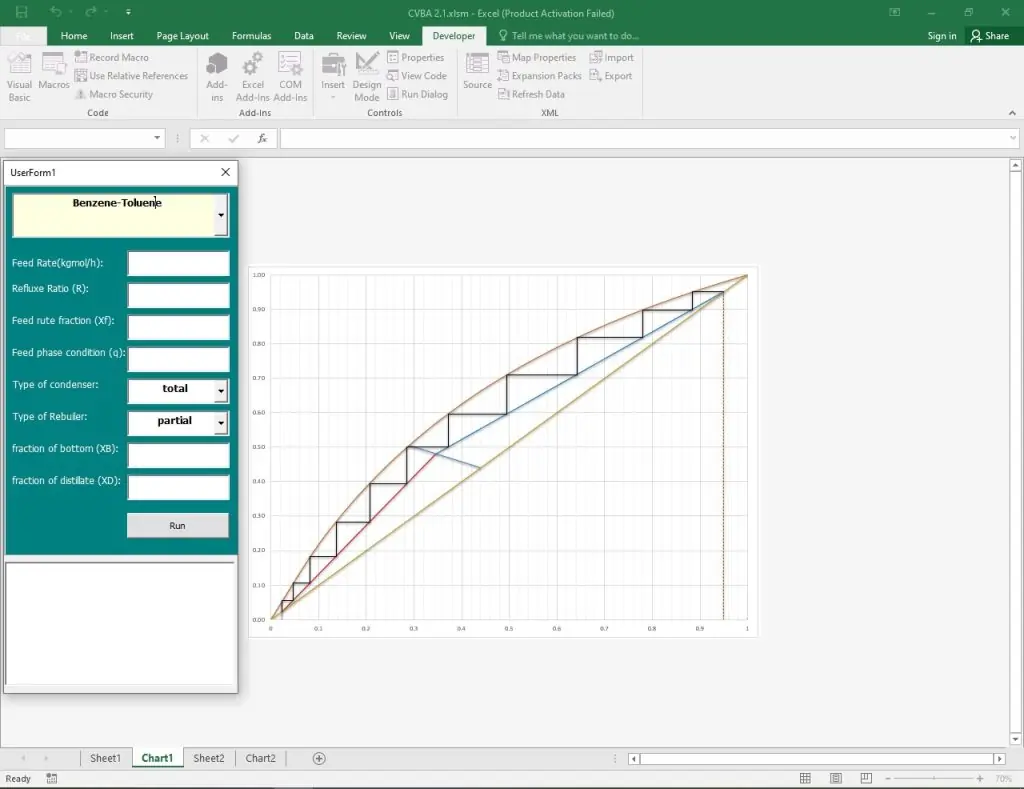Open the Type of condenser dropdown

click(x=221, y=390)
